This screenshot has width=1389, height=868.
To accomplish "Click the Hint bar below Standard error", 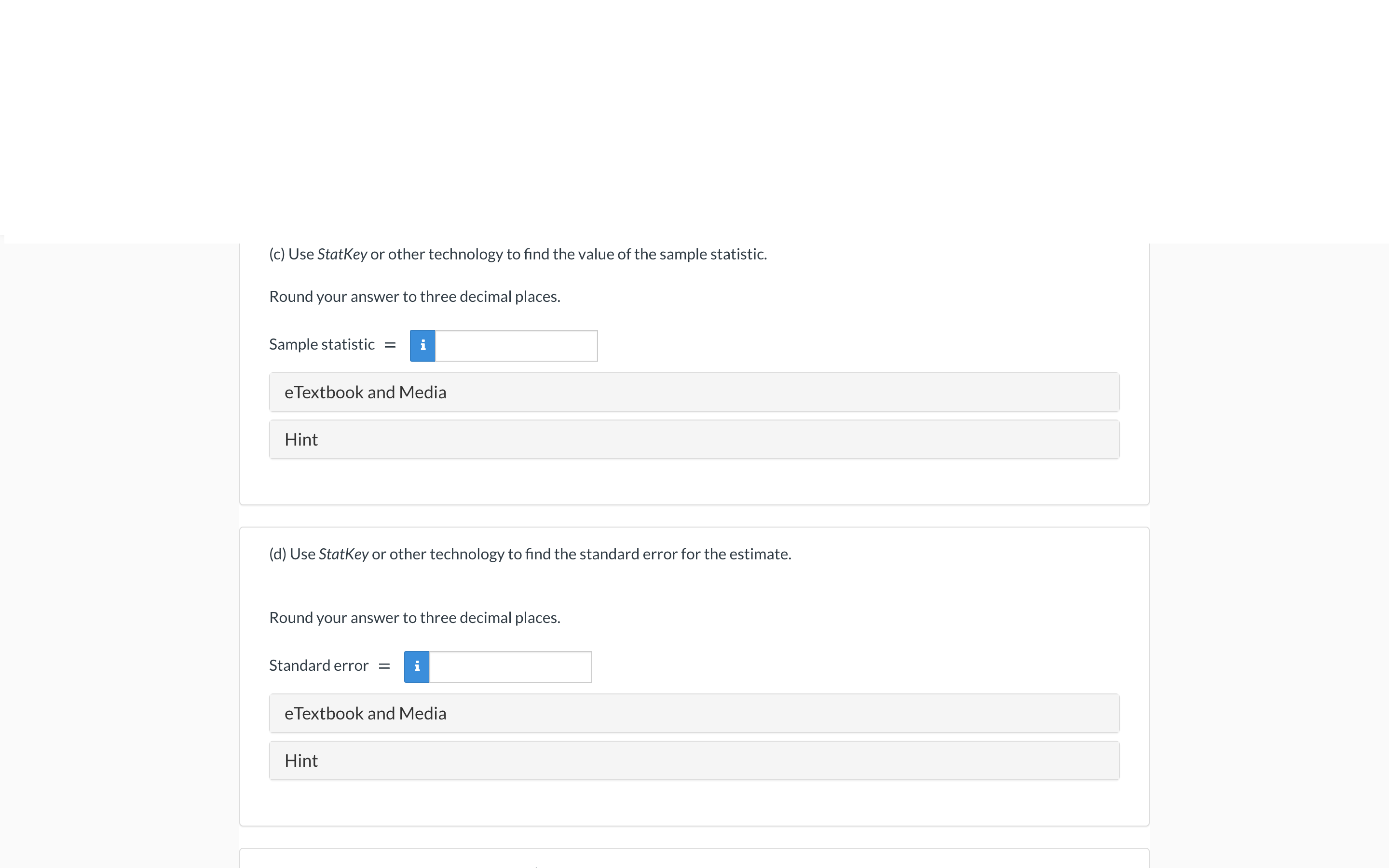I will pyautogui.click(x=694, y=760).
